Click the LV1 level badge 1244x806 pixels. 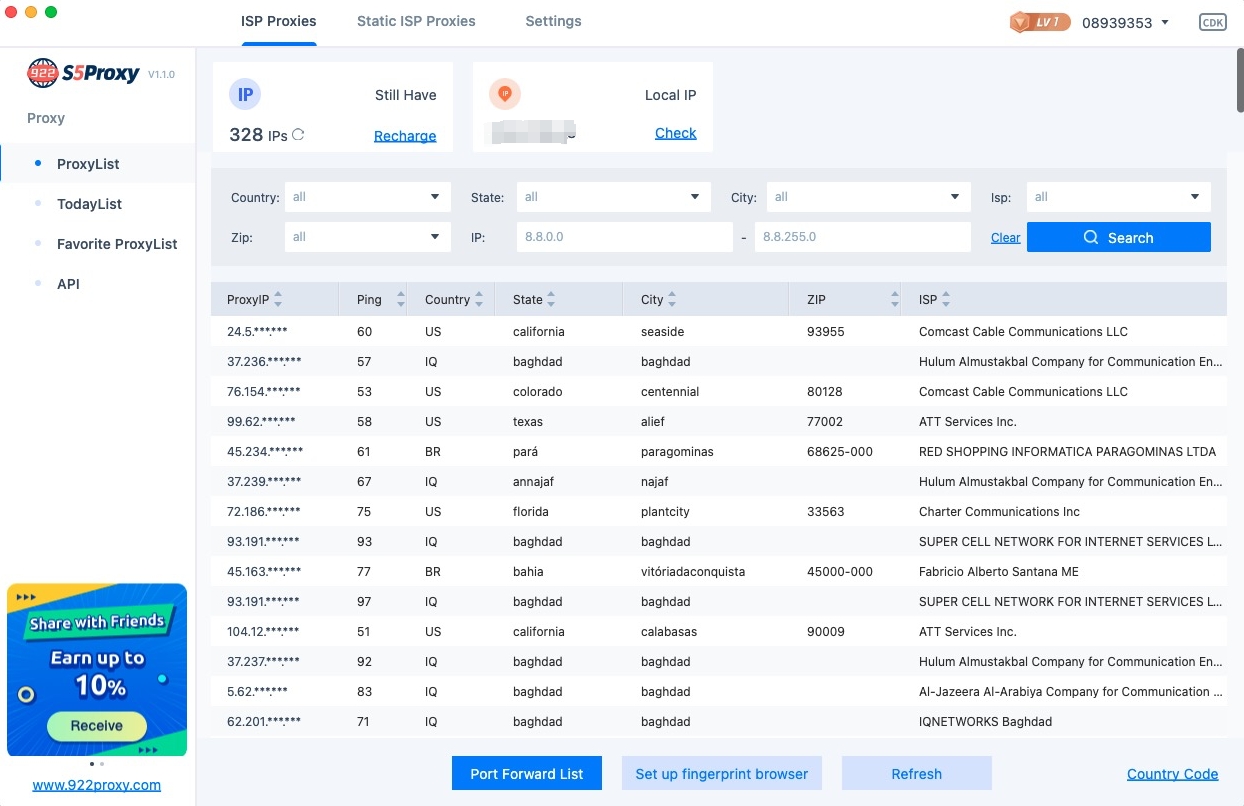pyautogui.click(x=1040, y=22)
